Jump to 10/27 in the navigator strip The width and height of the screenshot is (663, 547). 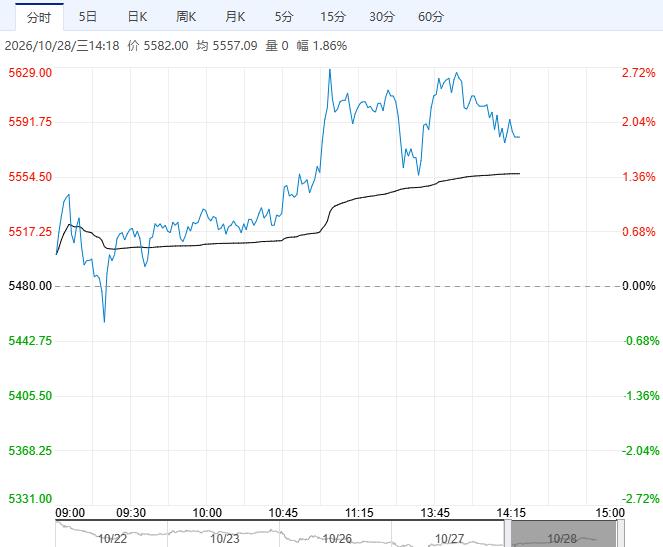pos(449,539)
